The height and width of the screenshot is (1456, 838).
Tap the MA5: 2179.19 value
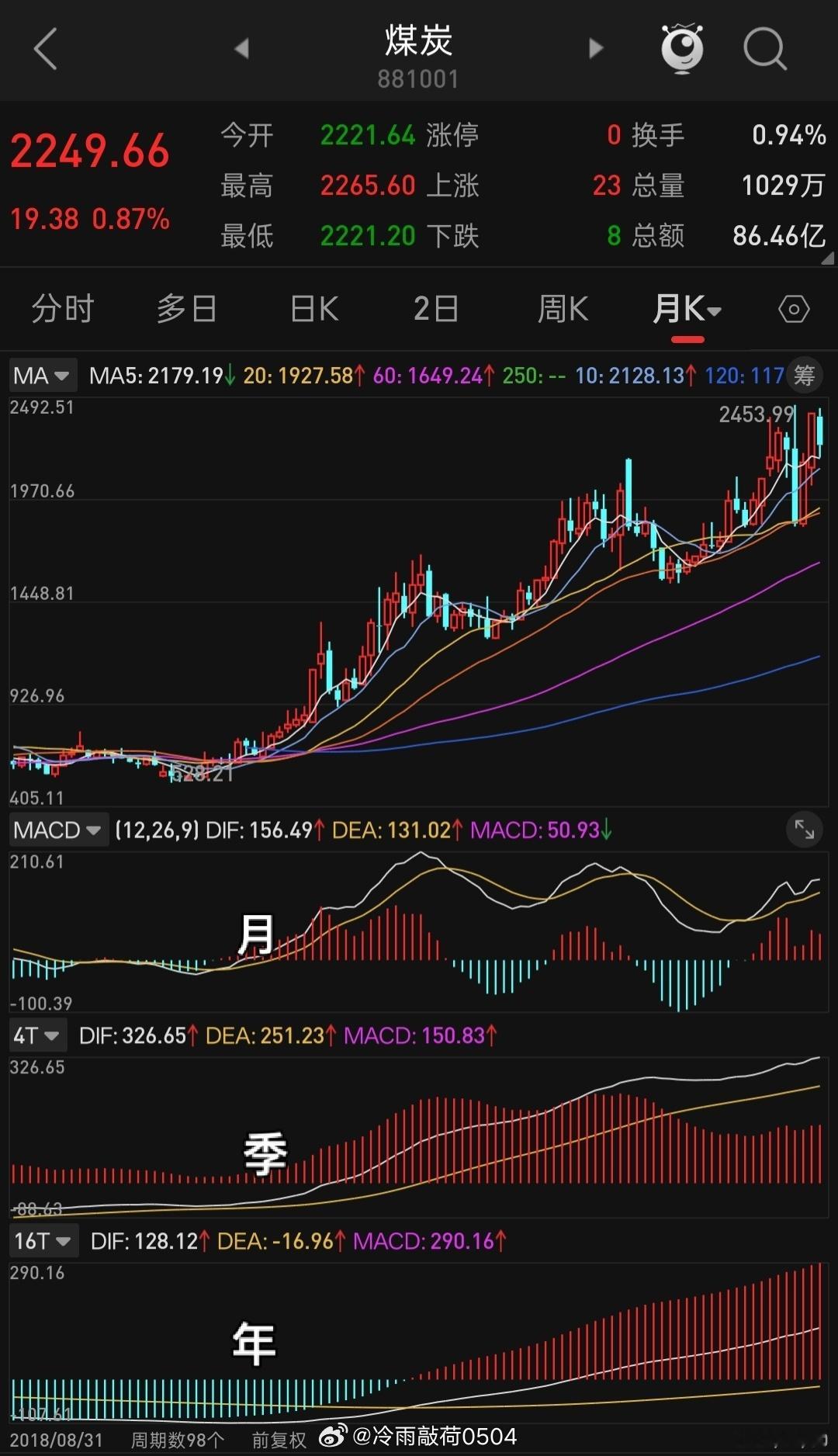pyautogui.click(x=162, y=376)
